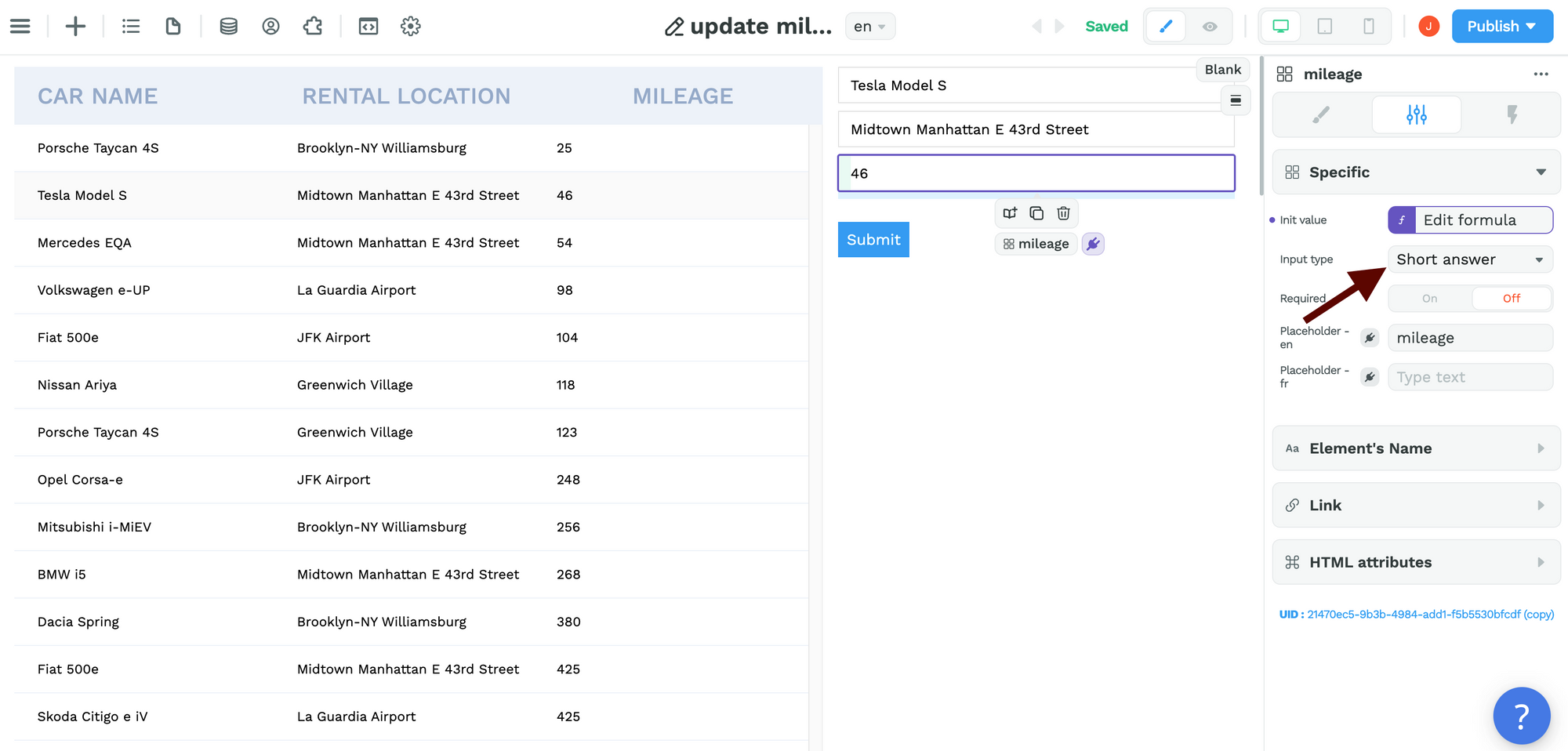
Task: Click the purple binding plug icon near mileage
Action: [1093, 244]
